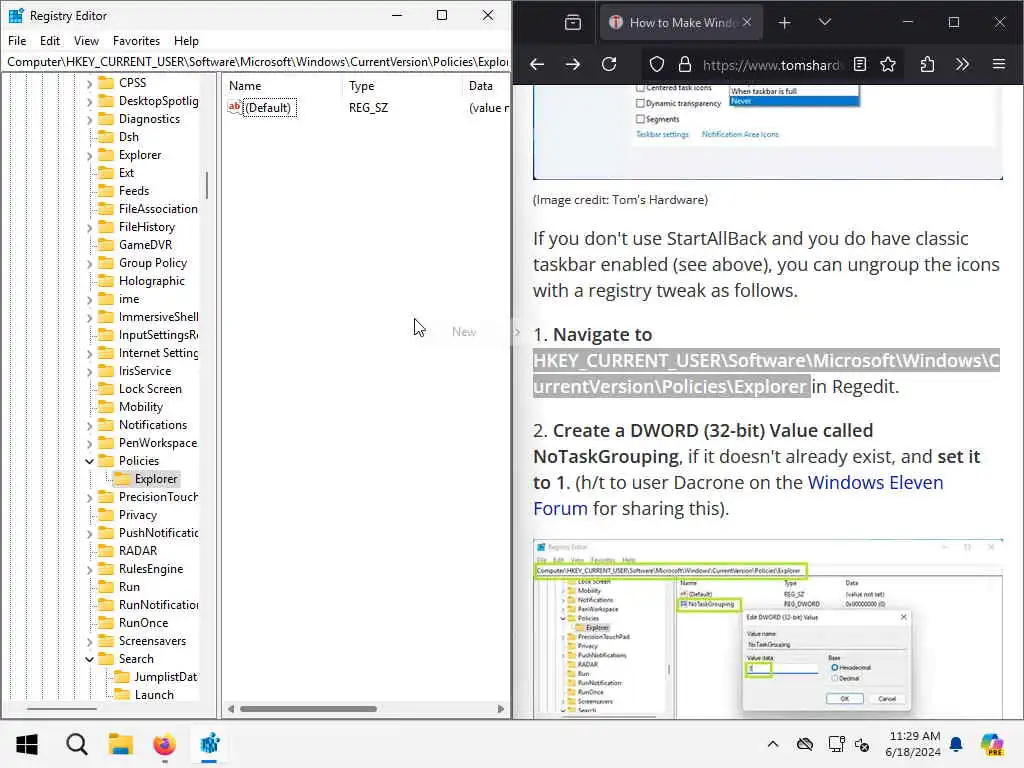The width and height of the screenshot is (1024, 768).
Task: Open the Windows Start menu
Action: (27, 744)
